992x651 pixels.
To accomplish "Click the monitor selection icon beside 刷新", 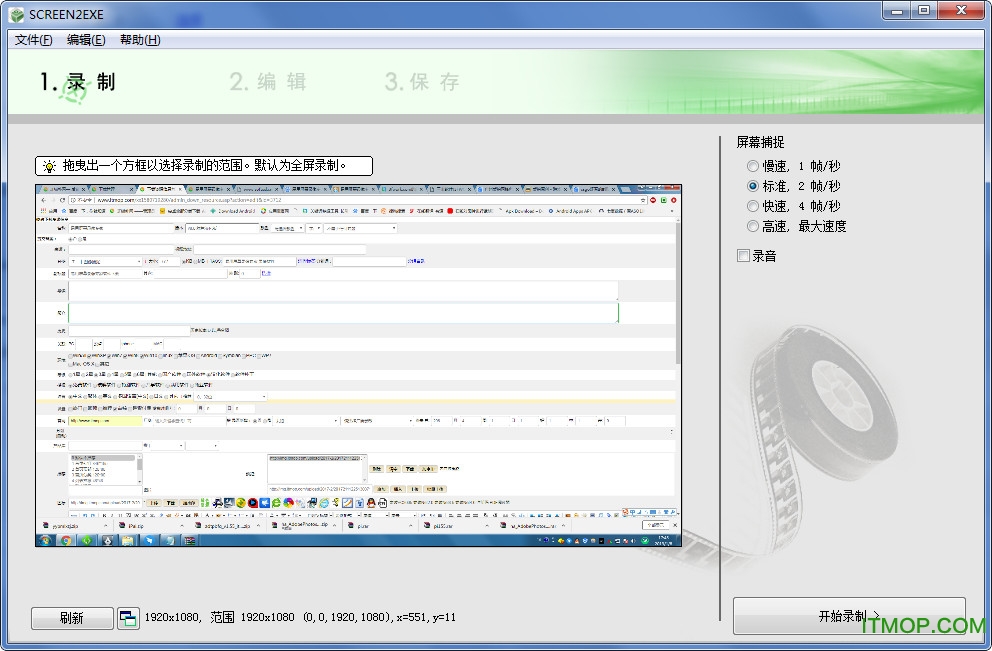I will pyautogui.click(x=128, y=618).
